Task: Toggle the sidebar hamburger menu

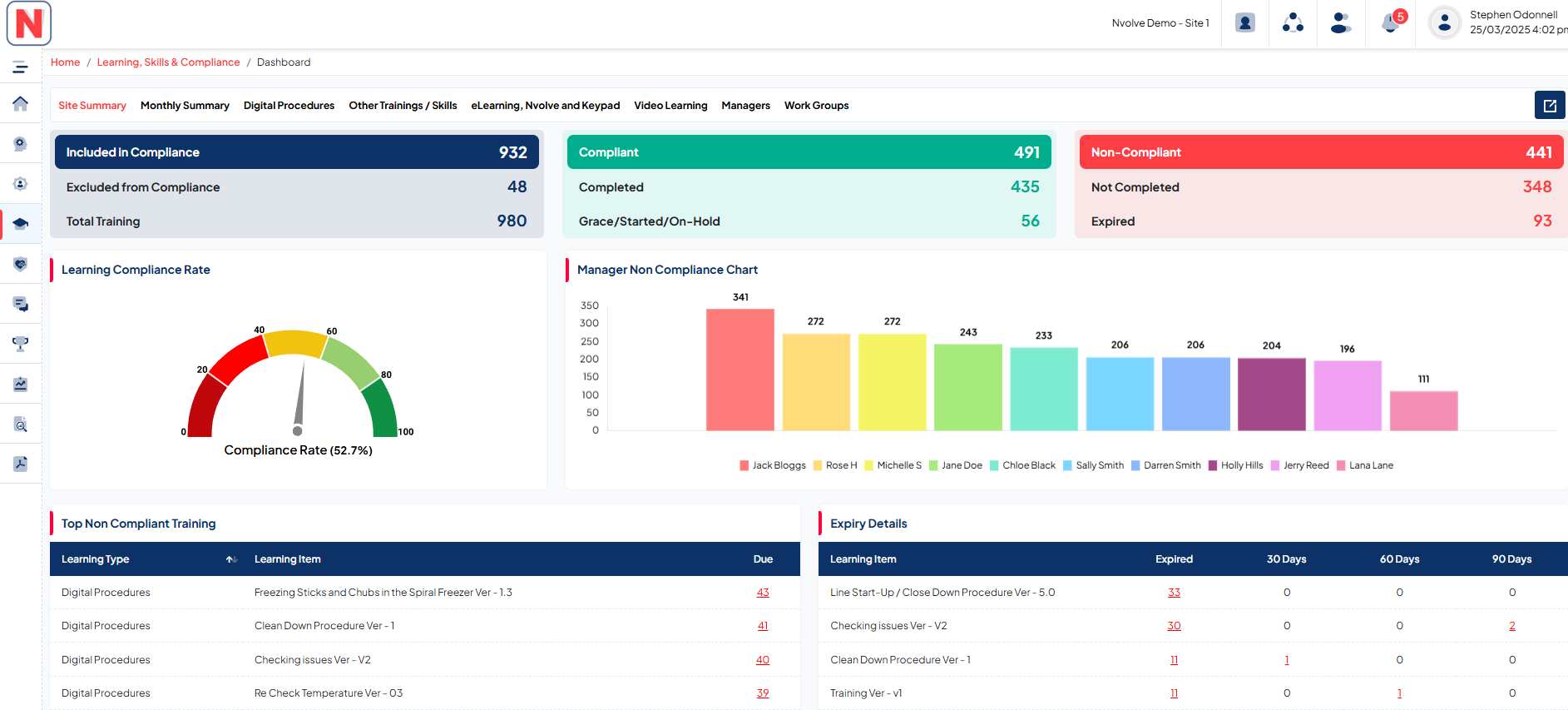Action: tap(21, 67)
